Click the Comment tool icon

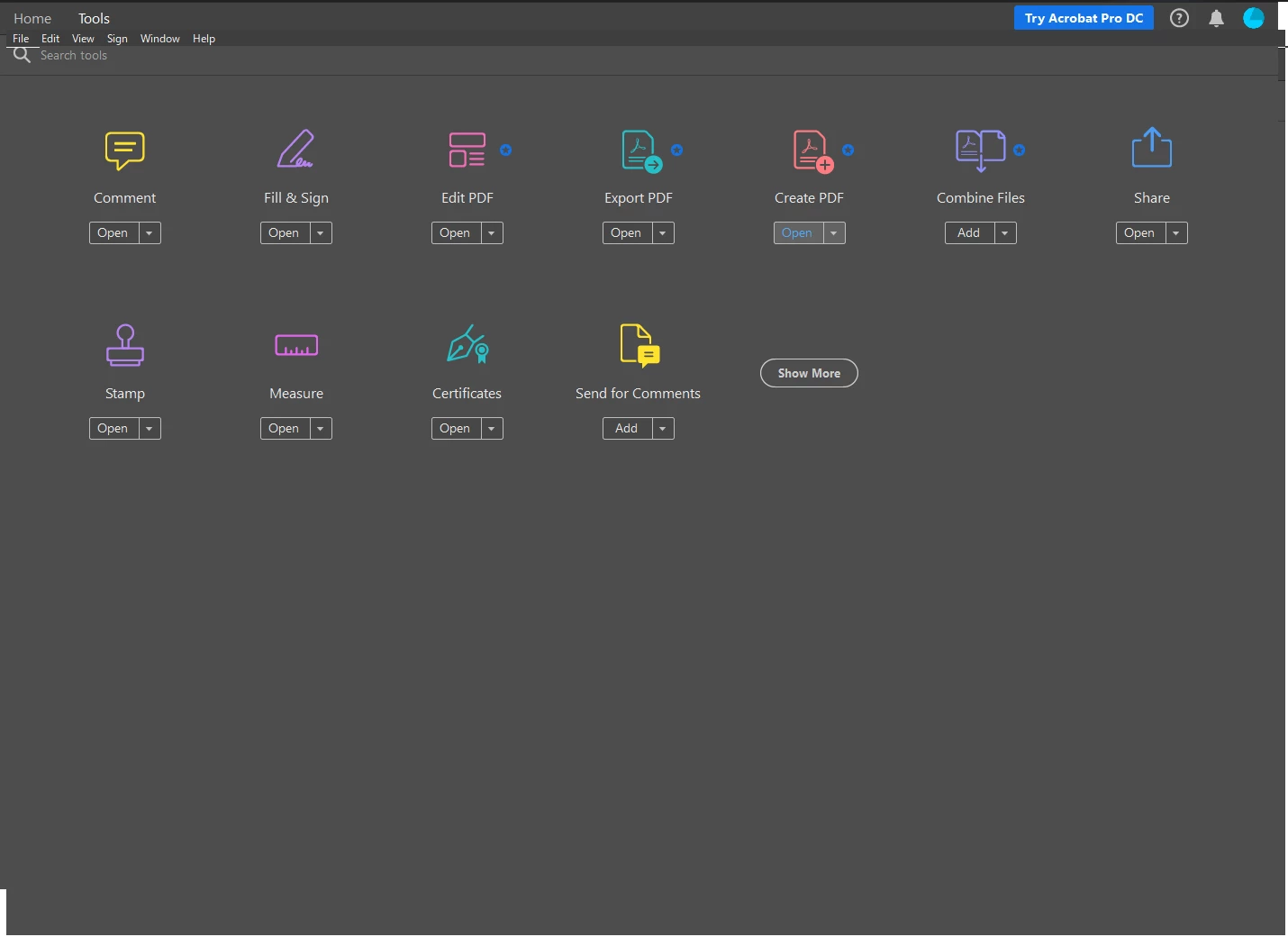tap(125, 150)
